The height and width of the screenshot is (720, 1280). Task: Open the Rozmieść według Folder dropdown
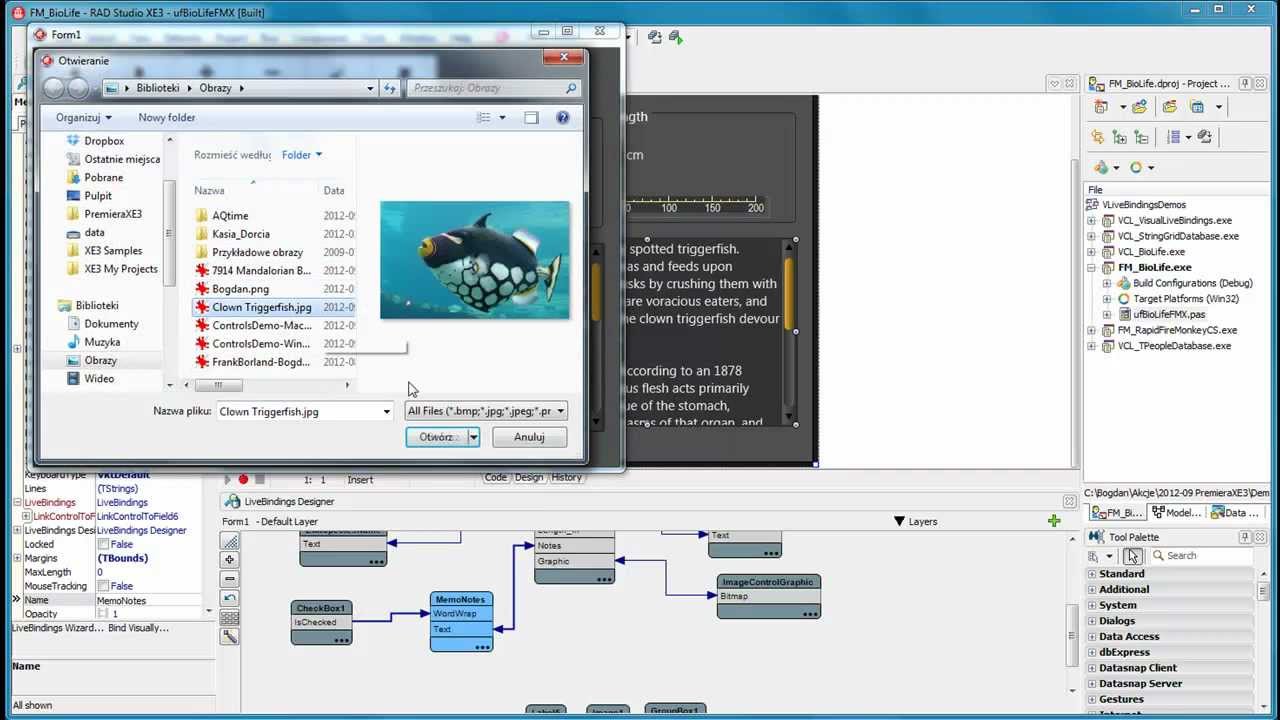(x=302, y=155)
